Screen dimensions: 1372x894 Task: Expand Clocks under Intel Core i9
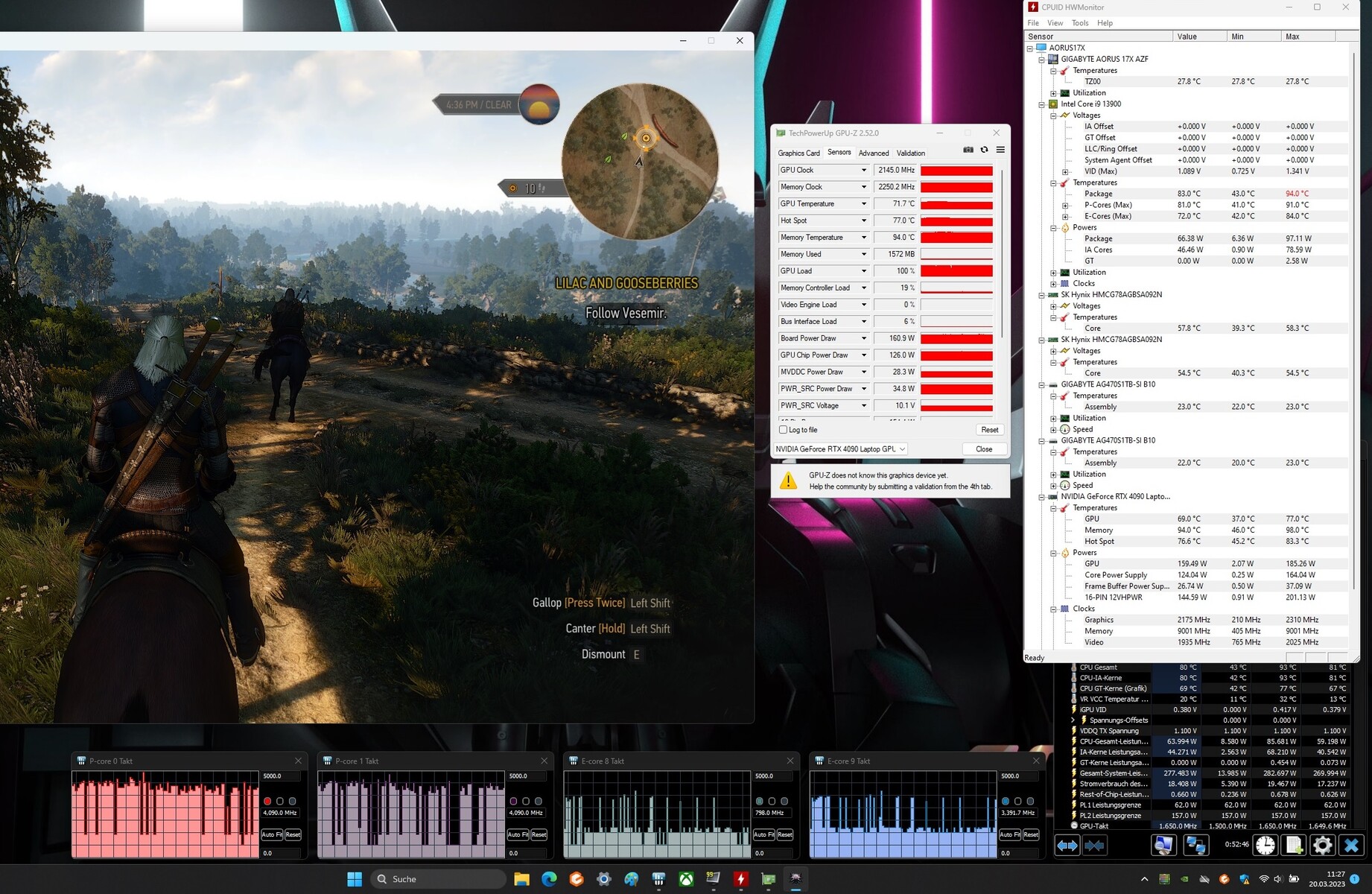click(x=1053, y=284)
